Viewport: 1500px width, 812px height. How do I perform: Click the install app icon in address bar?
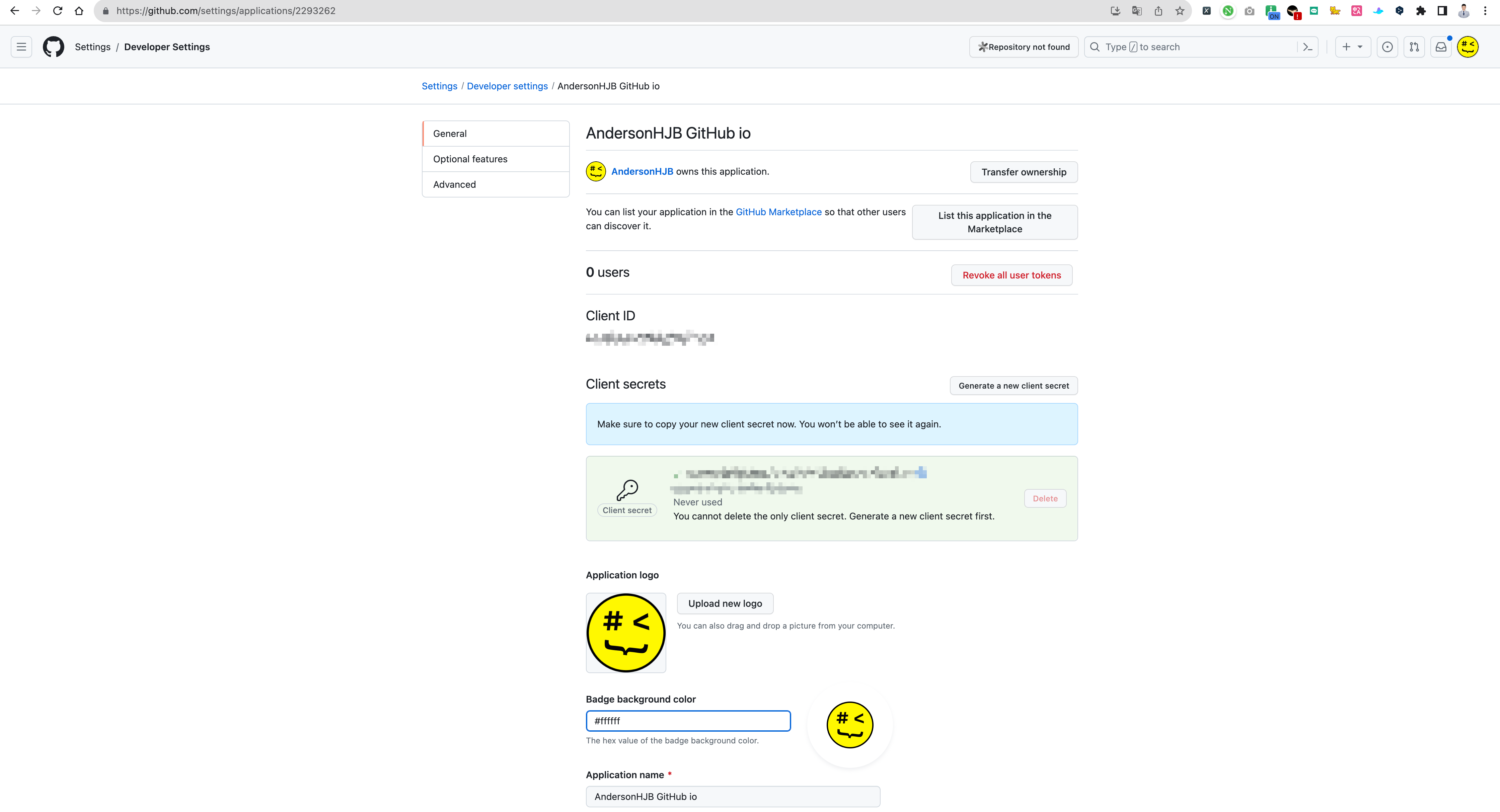[1116, 10]
